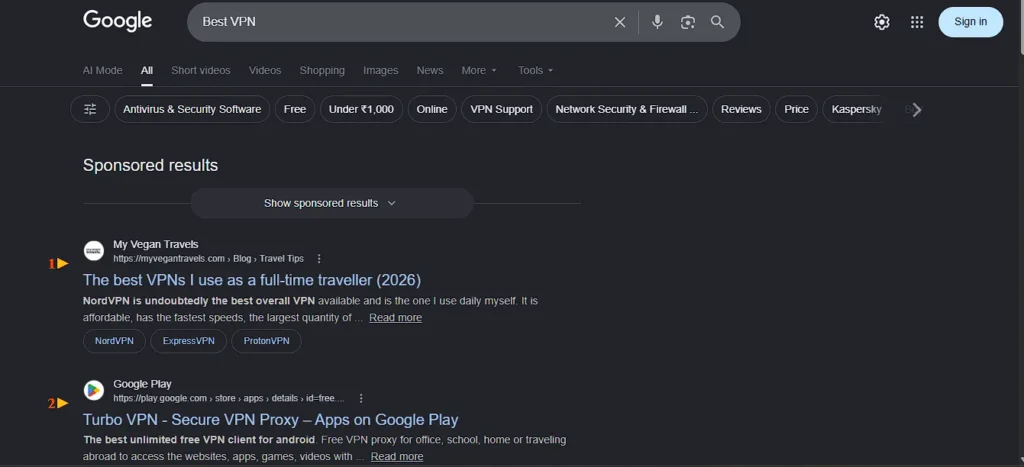Switch to the Shopping tab

tap(322, 71)
